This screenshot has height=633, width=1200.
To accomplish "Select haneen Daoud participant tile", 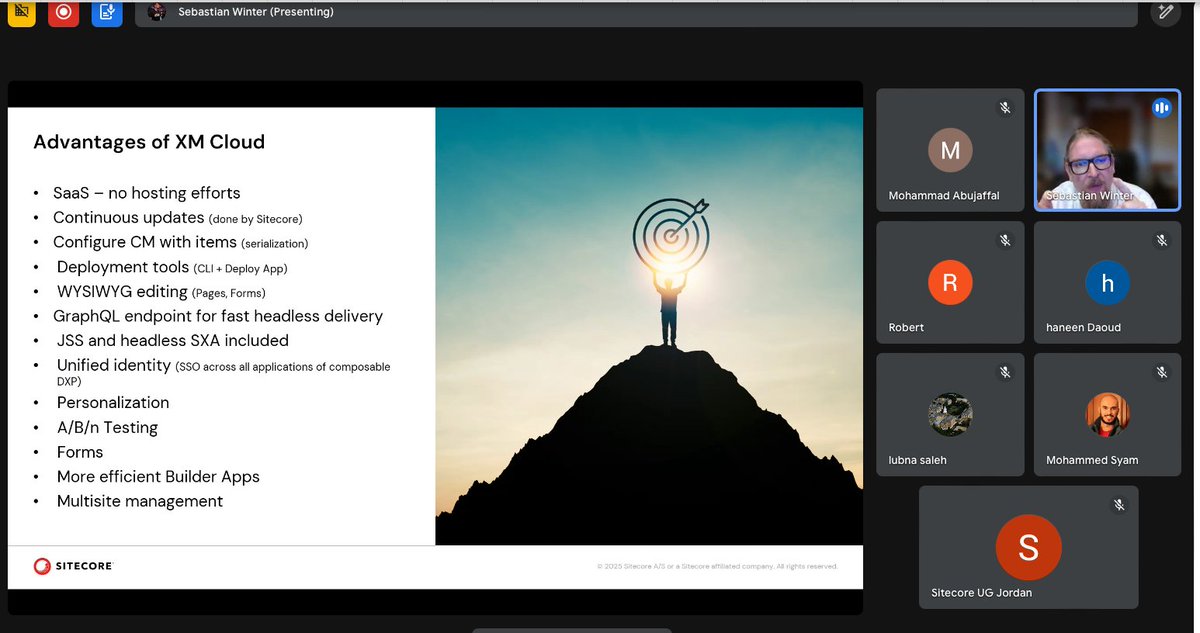I will point(1107,281).
